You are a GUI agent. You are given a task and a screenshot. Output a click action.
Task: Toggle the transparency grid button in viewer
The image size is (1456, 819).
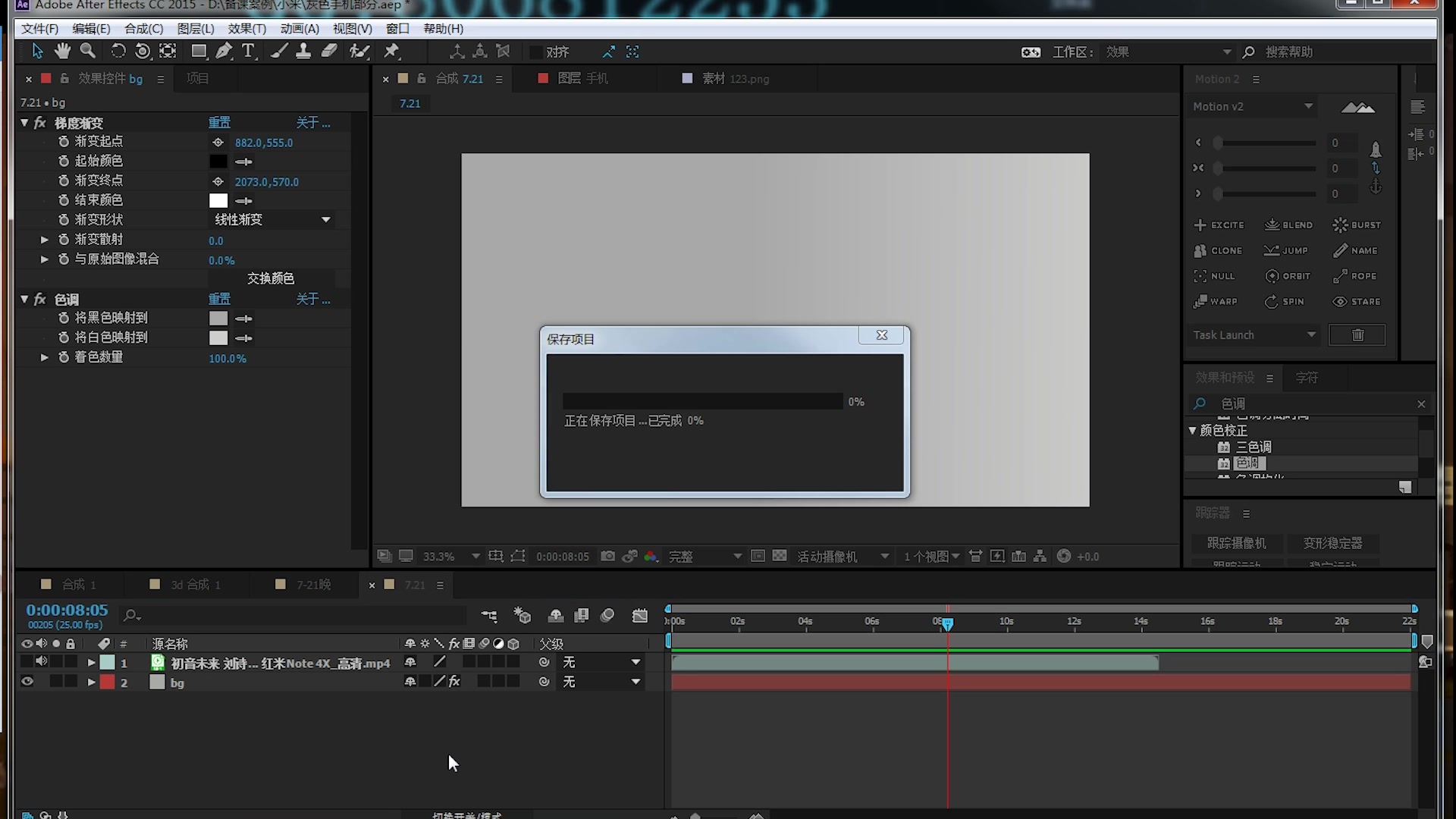click(x=780, y=556)
